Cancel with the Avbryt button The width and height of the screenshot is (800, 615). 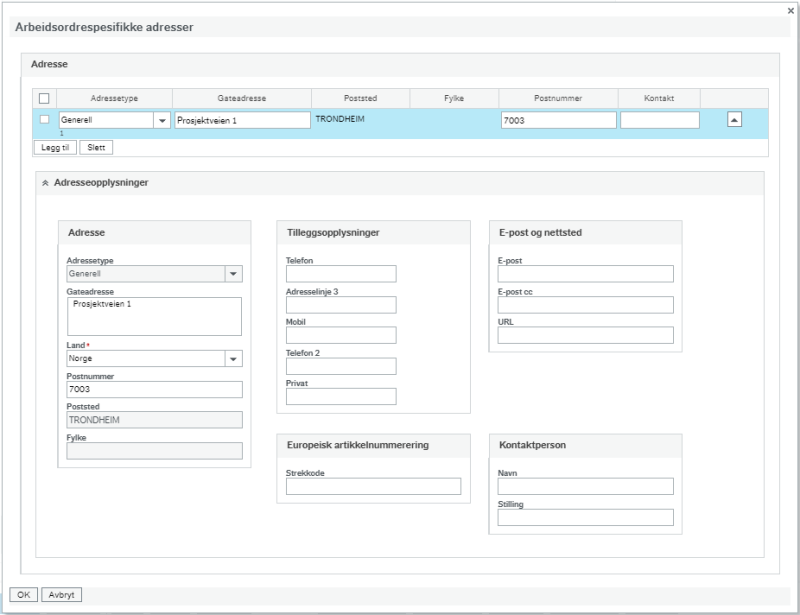pos(61,595)
